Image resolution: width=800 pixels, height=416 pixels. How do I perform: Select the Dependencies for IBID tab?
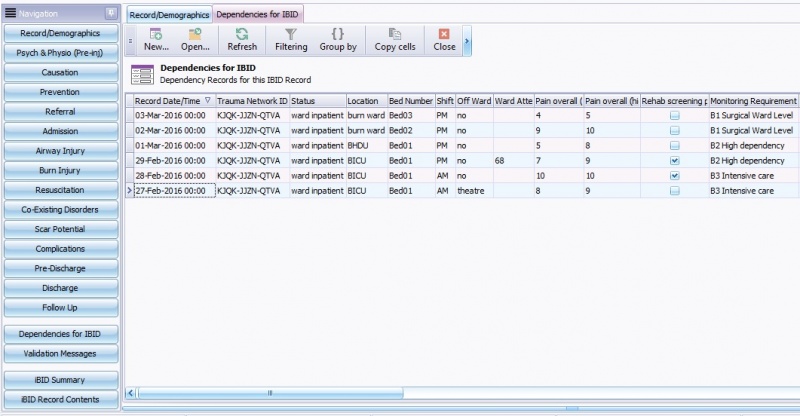coord(258,15)
